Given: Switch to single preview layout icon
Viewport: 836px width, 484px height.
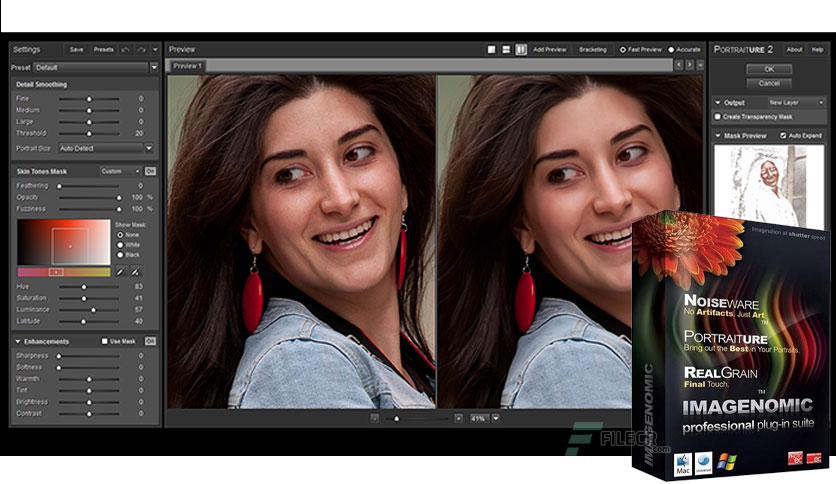Looking at the screenshot, I should pos(492,49).
